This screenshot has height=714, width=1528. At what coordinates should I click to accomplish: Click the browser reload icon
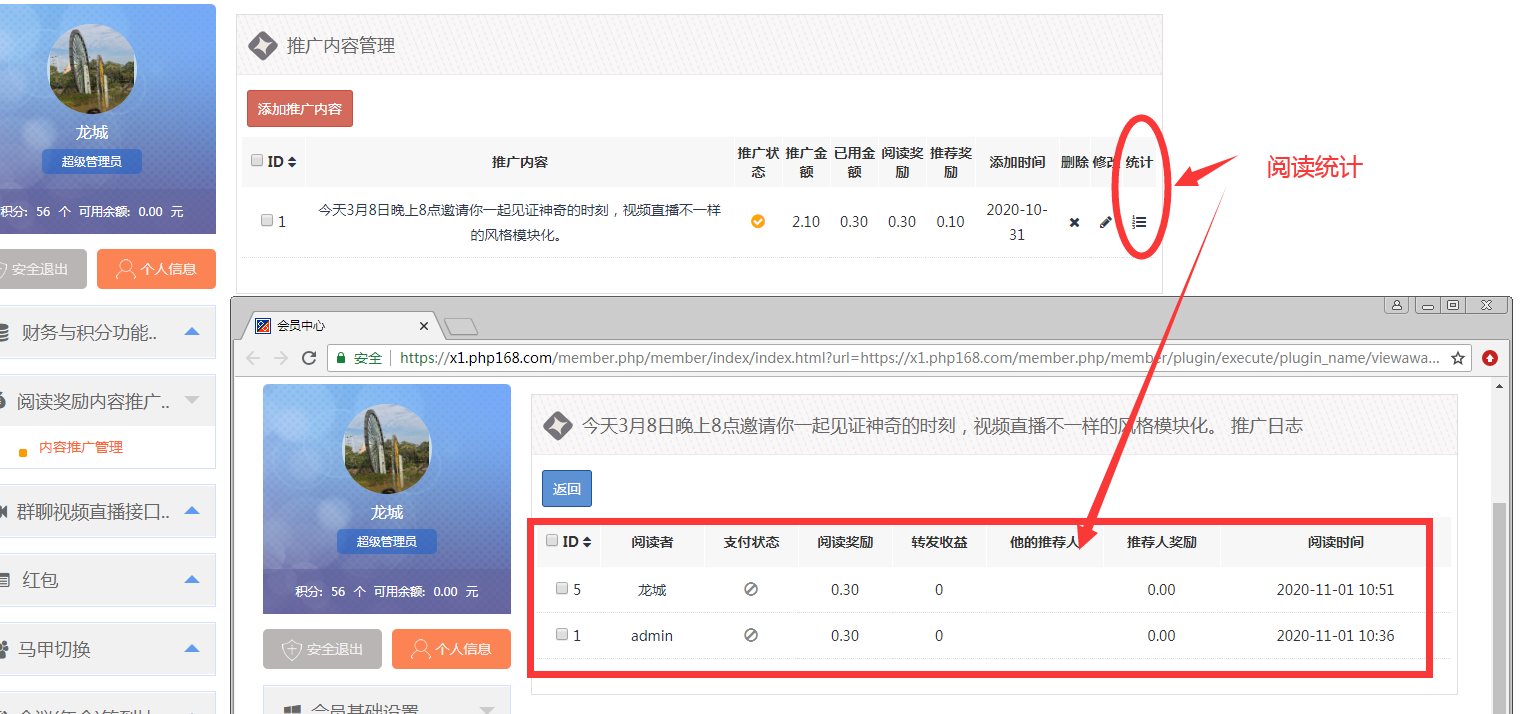pos(309,358)
